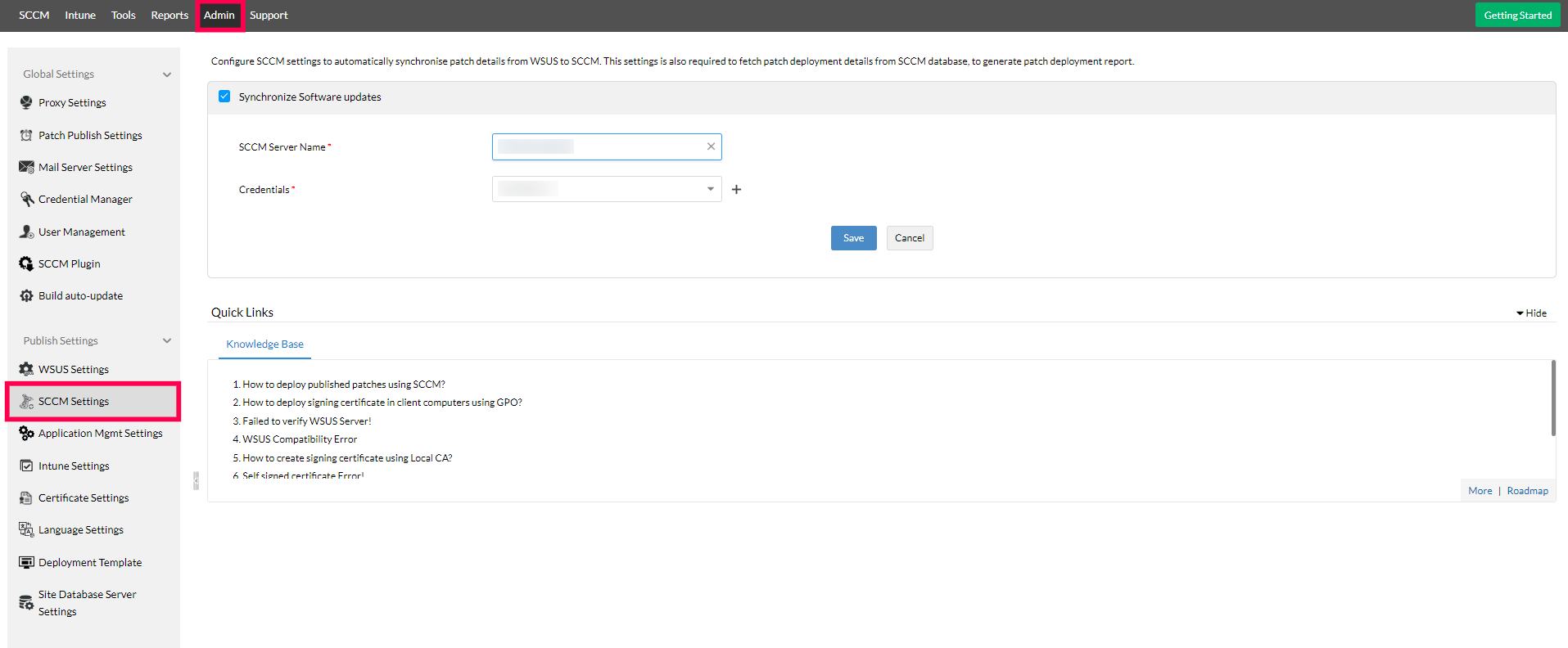The image size is (1568, 648).
Task: Select the Knowledge Base tab
Action: [264, 344]
